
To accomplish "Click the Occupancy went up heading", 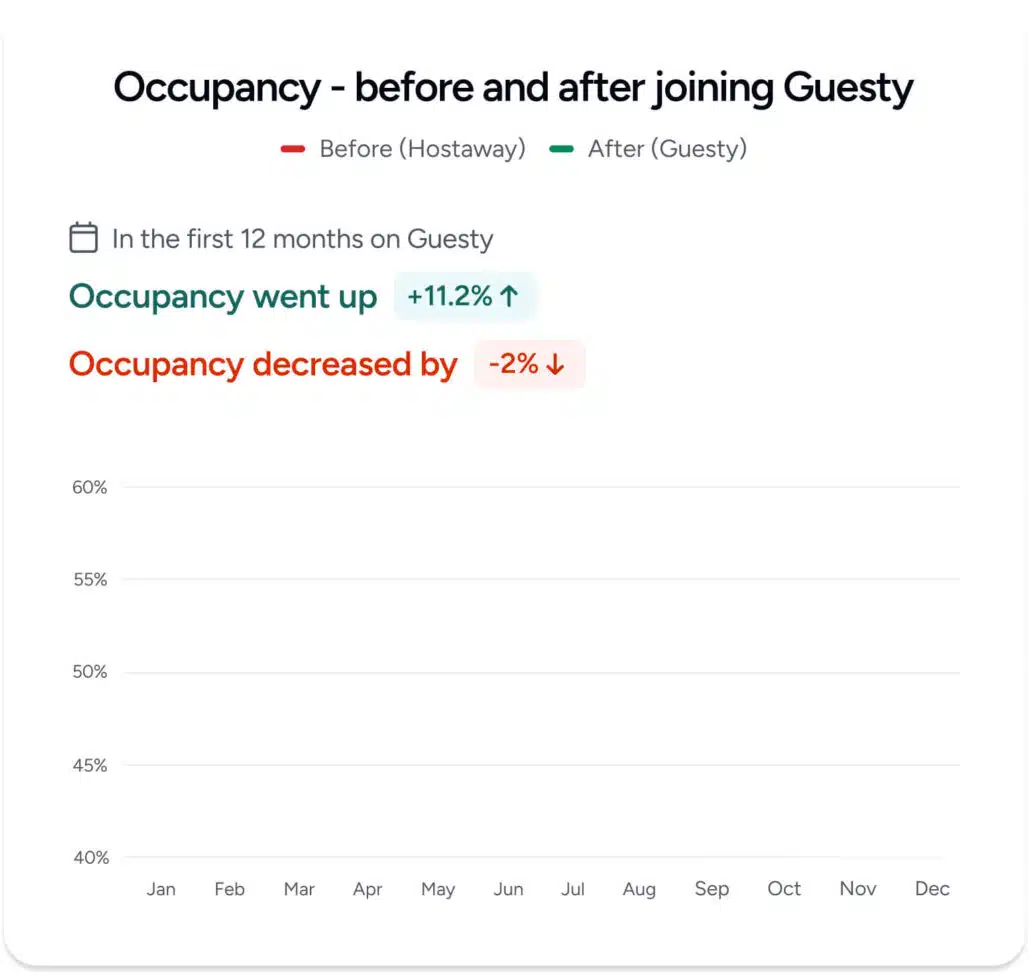I will point(223,297).
